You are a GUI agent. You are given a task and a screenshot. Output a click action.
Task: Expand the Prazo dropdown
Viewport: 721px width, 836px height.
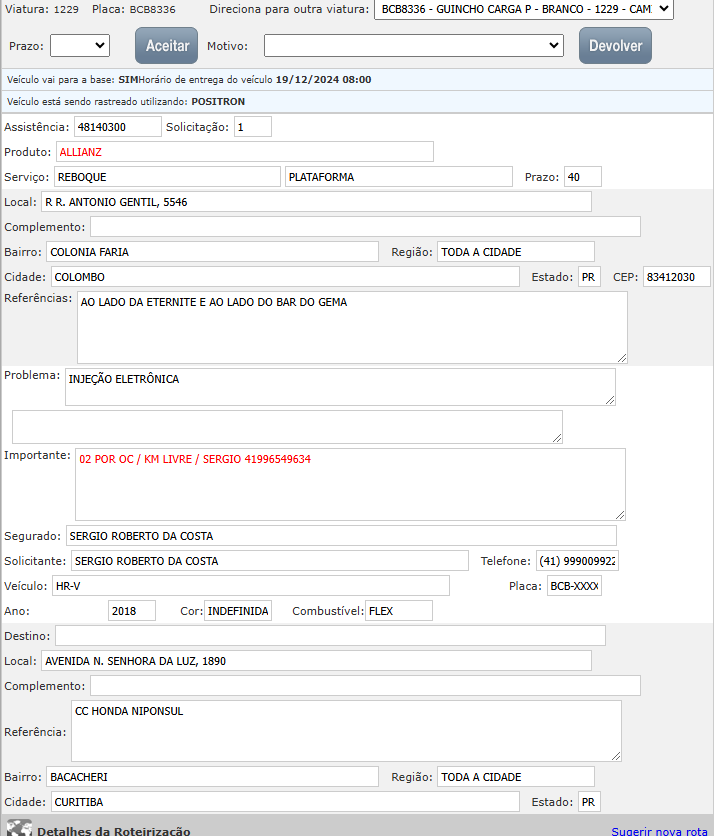click(x=79, y=45)
